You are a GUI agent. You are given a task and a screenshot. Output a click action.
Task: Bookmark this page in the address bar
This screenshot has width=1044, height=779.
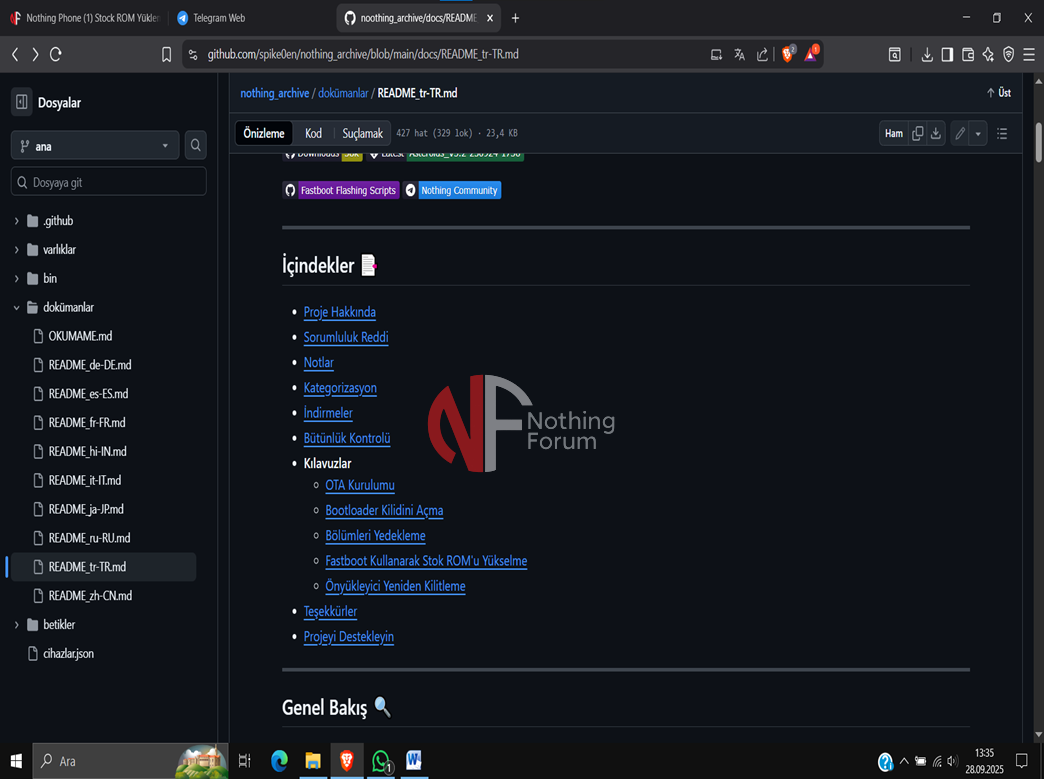[167, 54]
